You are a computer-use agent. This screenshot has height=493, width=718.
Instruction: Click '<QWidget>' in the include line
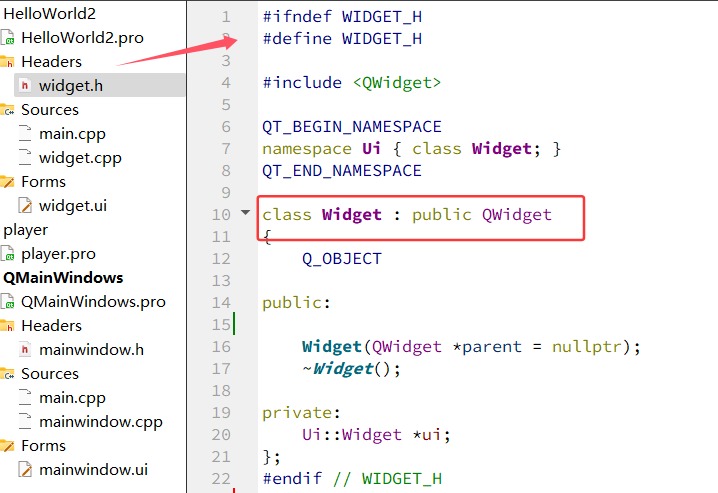[397, 83]
